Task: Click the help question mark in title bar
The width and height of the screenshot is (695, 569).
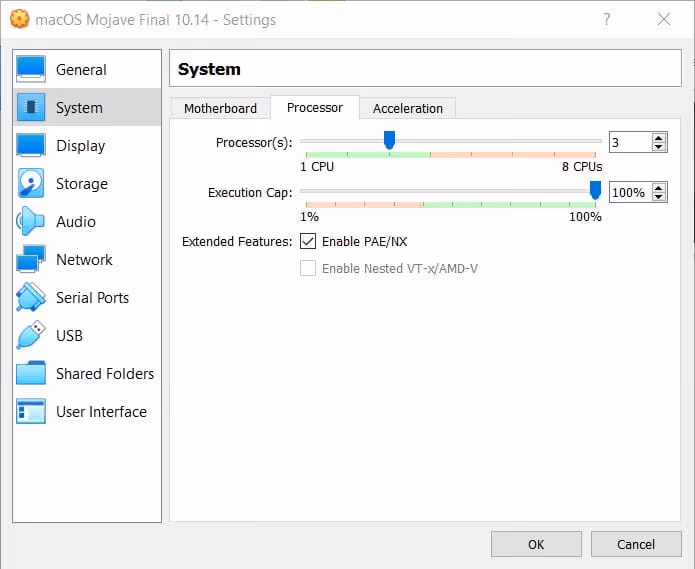Action: click(x=606, y=19)
